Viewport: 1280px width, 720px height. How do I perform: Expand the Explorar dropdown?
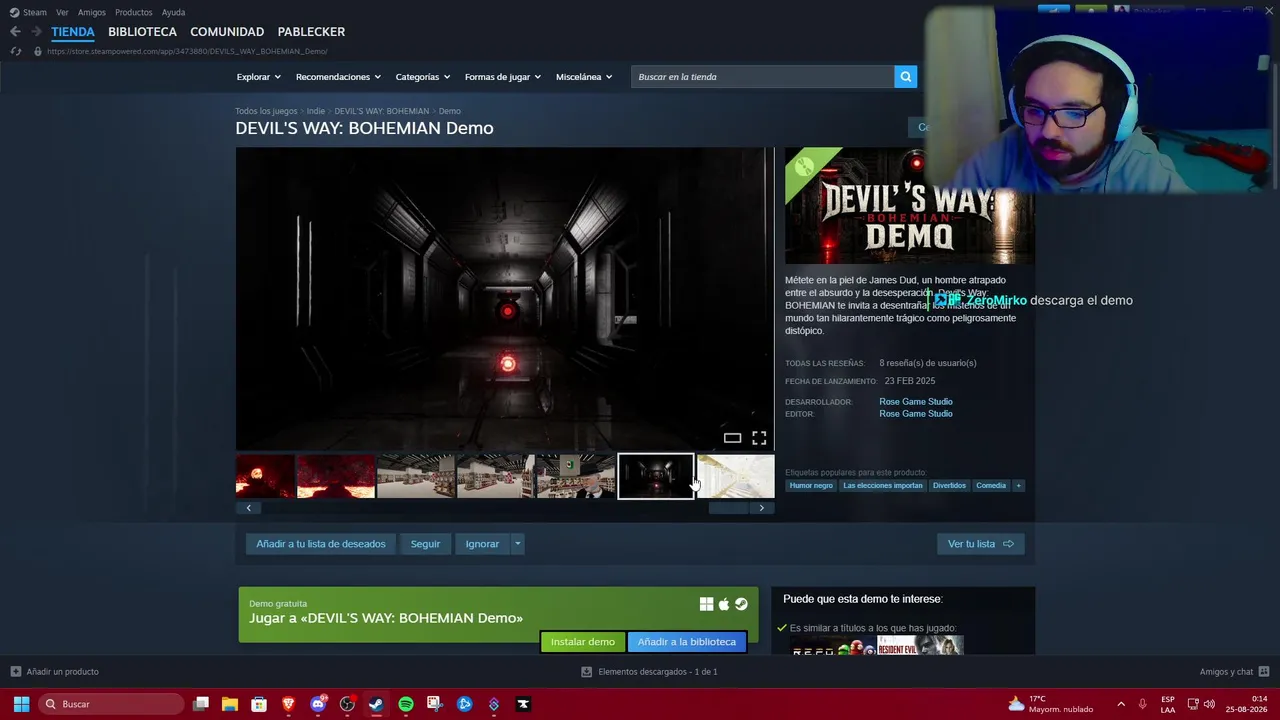tap(259, 77)
